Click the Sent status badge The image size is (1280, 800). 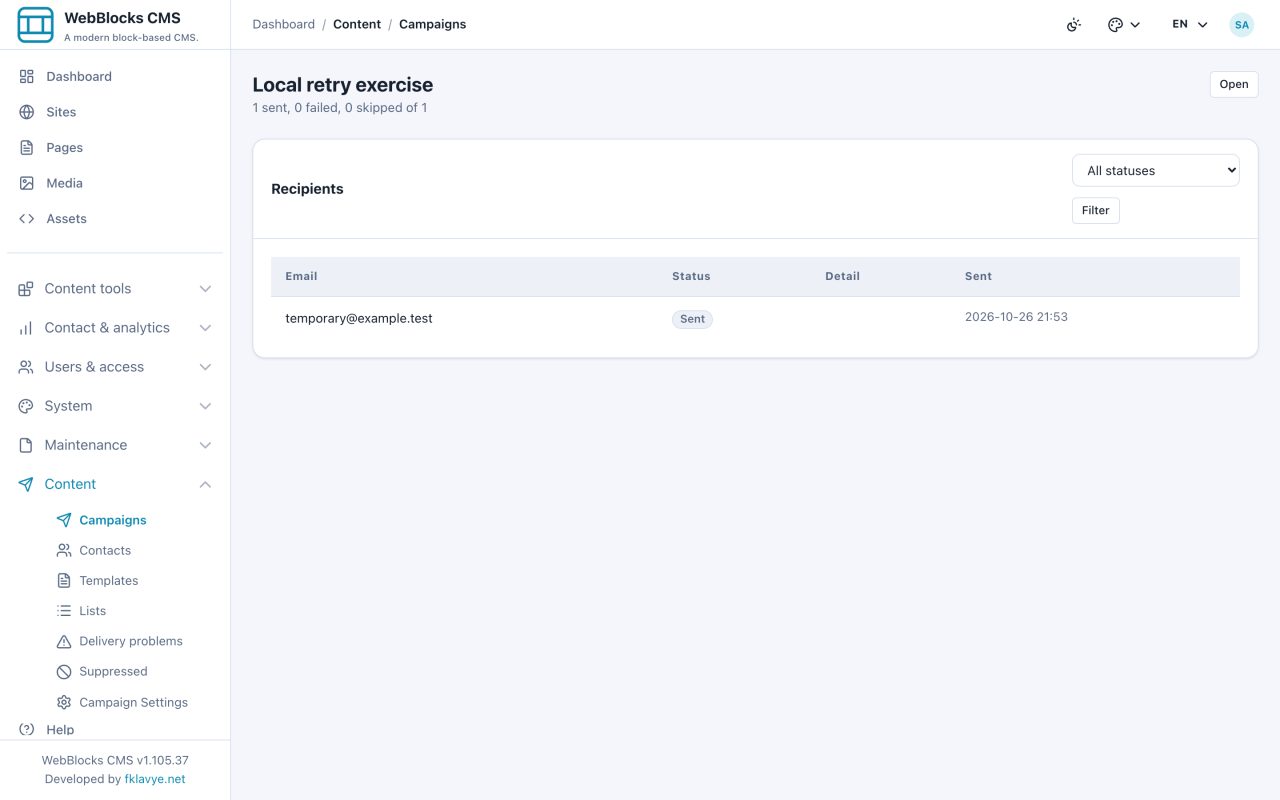tap(692, 320)
